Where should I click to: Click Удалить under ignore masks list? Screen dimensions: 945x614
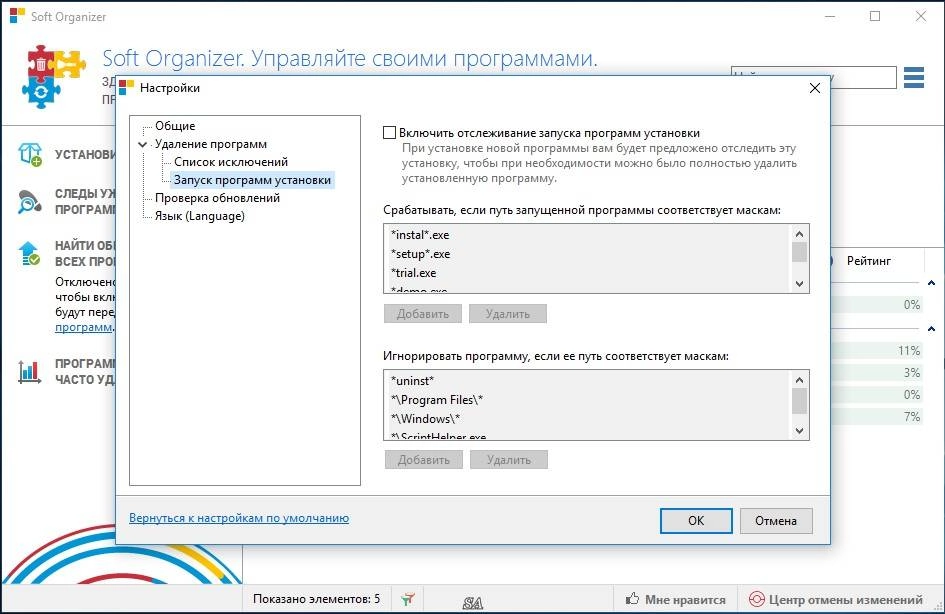(509, 460)
